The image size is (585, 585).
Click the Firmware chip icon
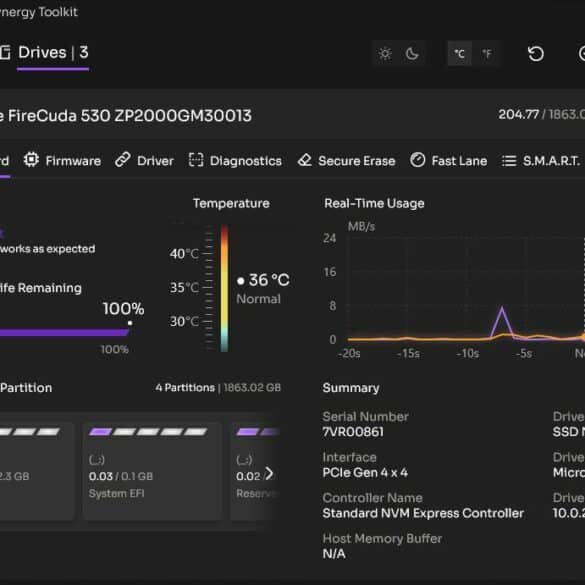point(31,160)
